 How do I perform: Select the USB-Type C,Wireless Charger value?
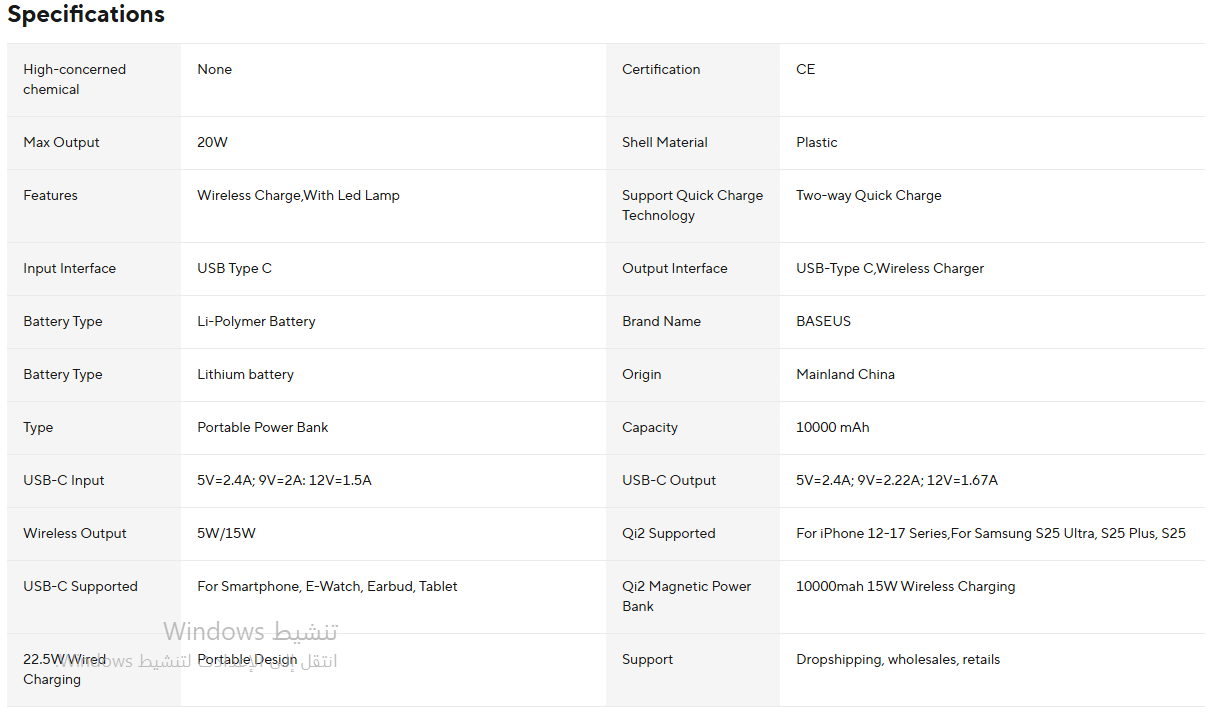pos(889,268)
